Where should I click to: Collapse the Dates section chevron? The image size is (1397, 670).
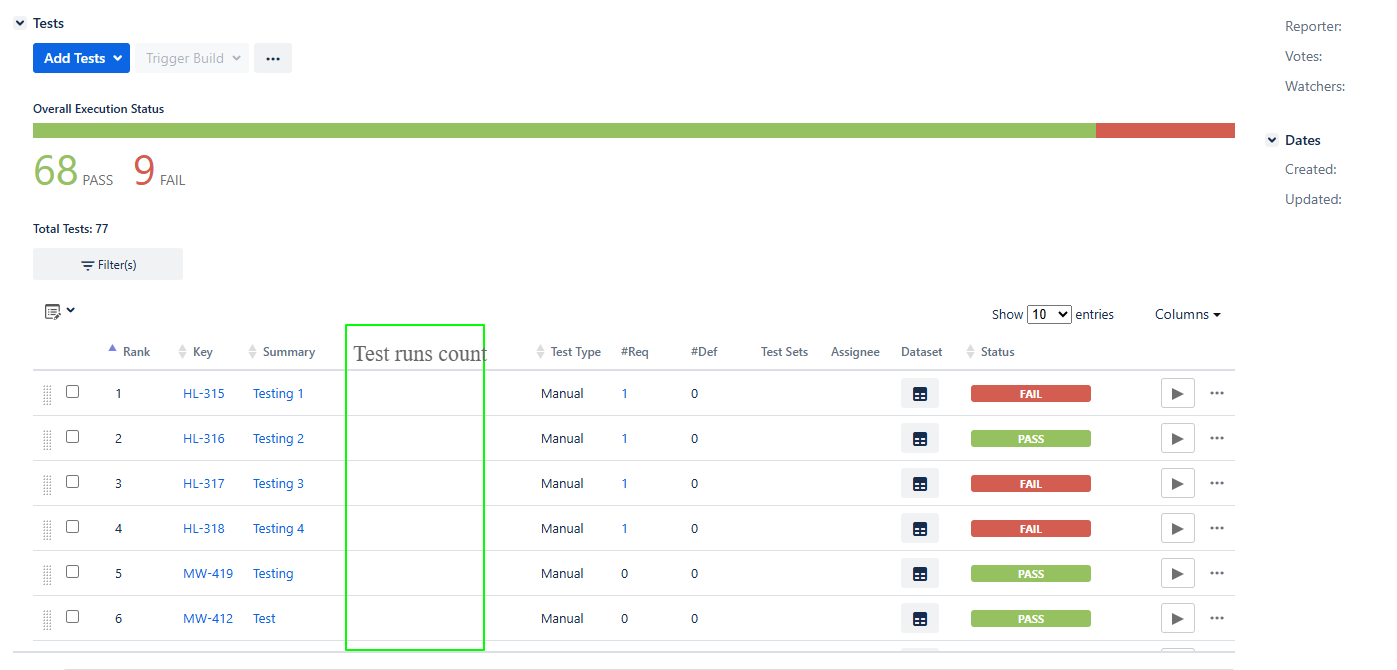tap(1272, 140)
